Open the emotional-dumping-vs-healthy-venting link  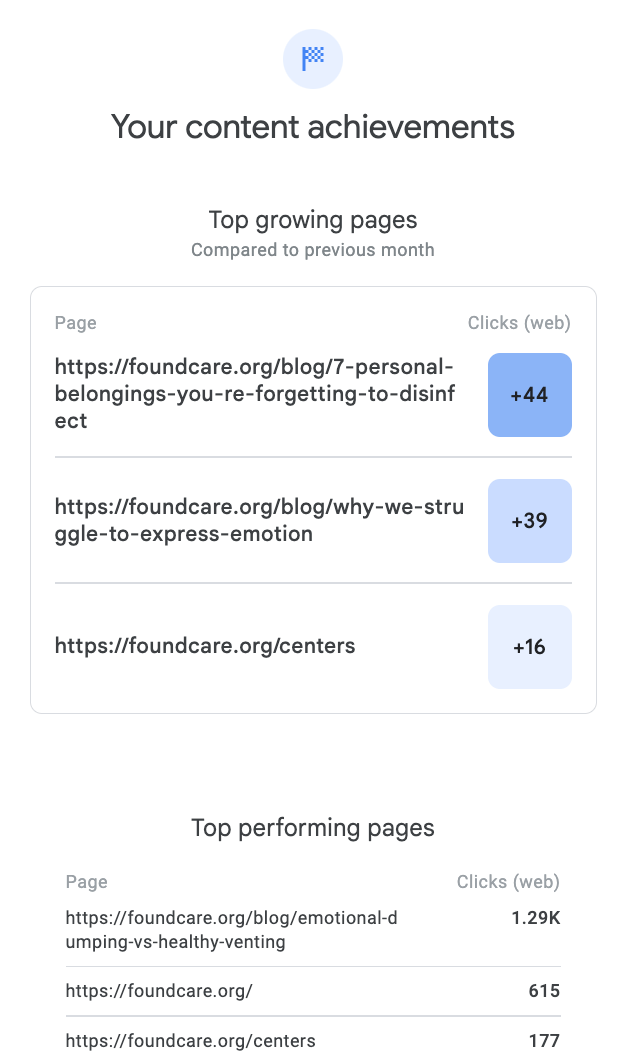click(x=232, y=930)
